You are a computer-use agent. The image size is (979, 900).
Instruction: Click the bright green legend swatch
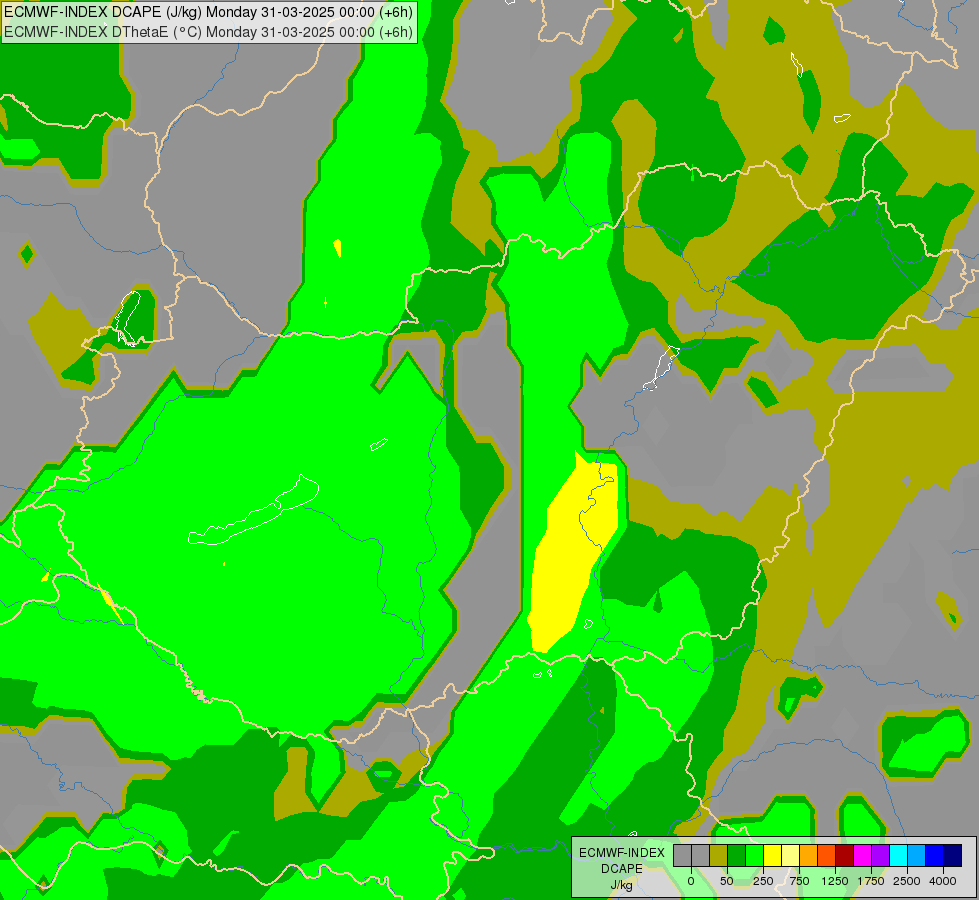pos(754,855)
